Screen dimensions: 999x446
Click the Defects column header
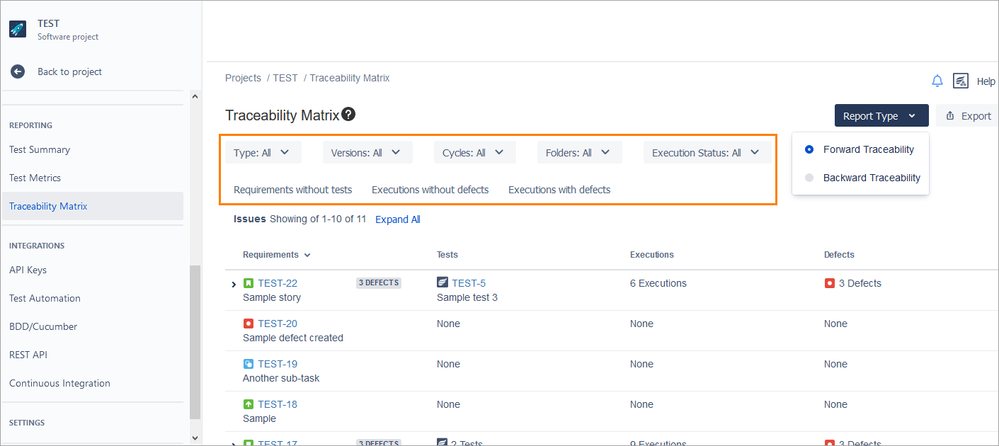click(x=839, y=254)
